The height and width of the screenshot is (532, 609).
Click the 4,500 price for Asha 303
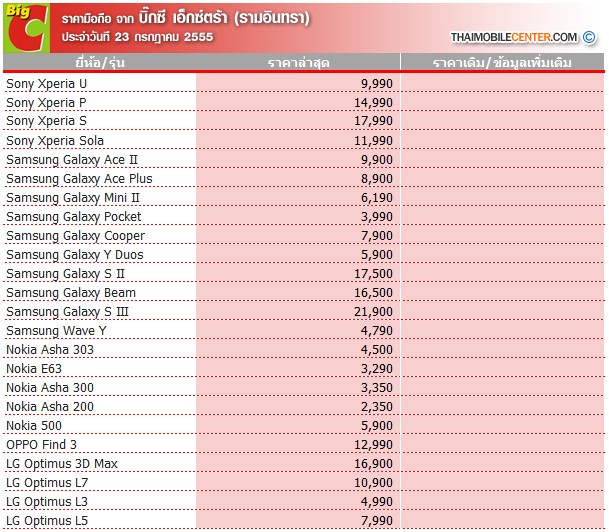[x=377, y=349]
